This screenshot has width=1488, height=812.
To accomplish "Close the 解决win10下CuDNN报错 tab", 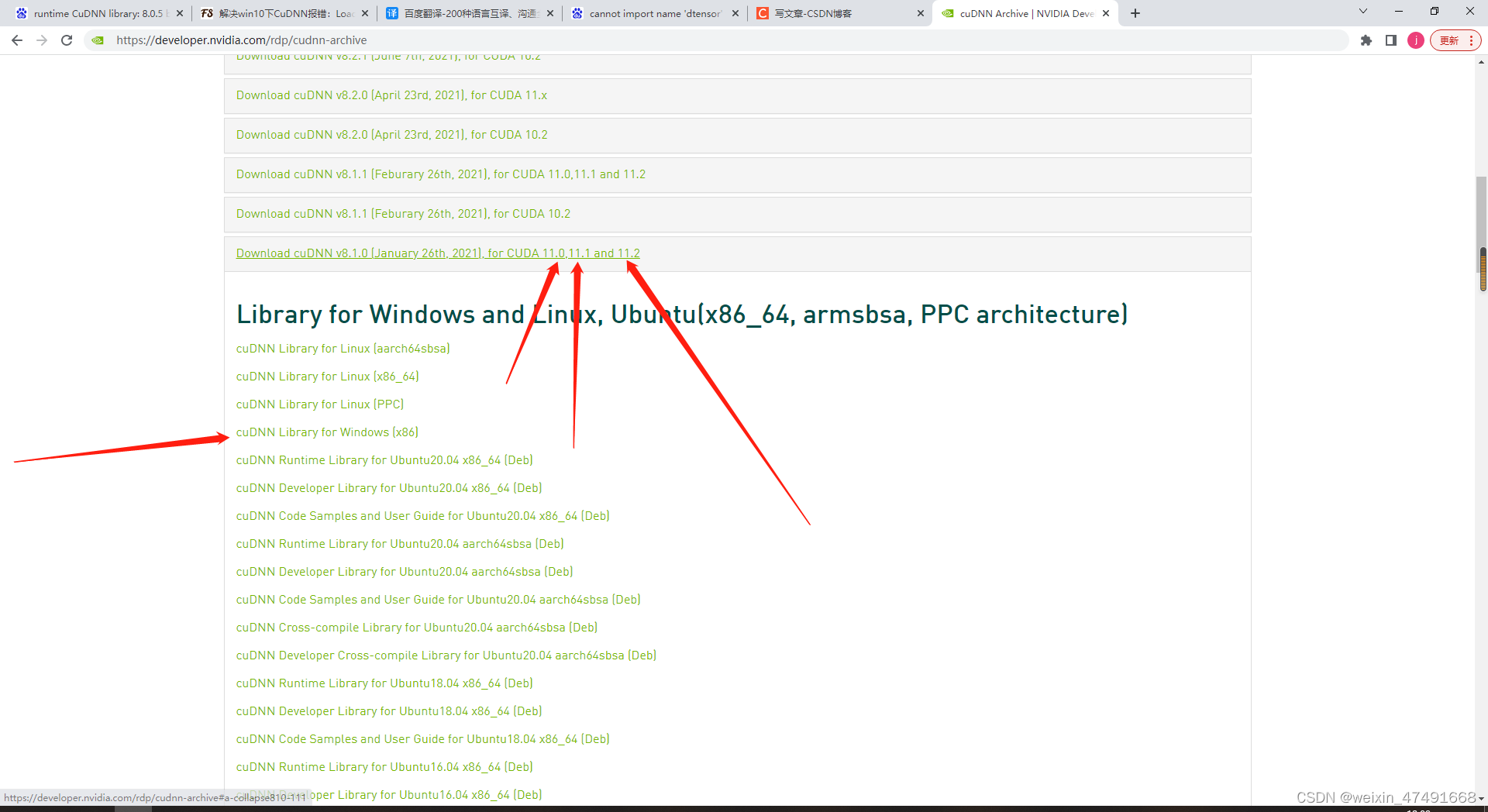I will [365, 13].
